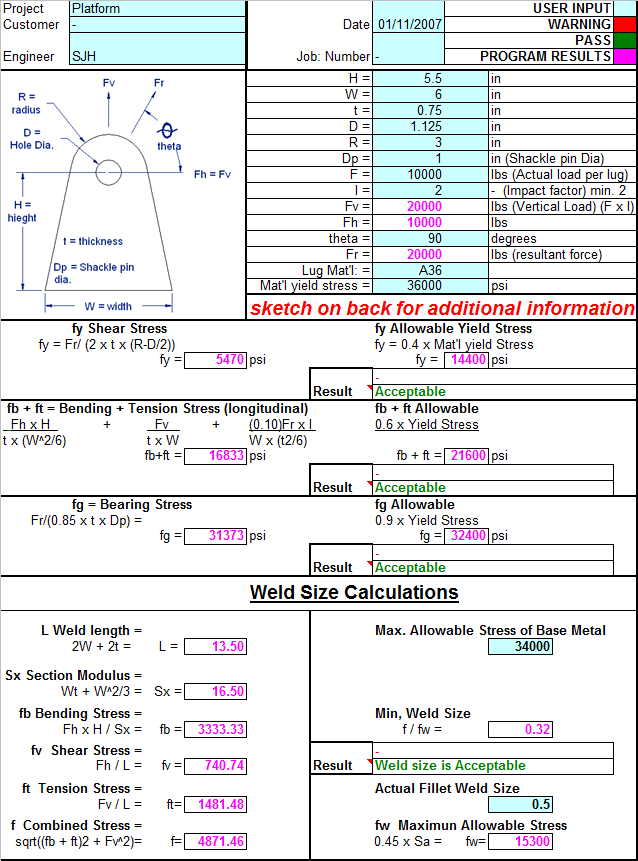The width and height of the screenshot is (638, 861).
Task: Click the green PASS color legend cell
Action: pos(625,41)
